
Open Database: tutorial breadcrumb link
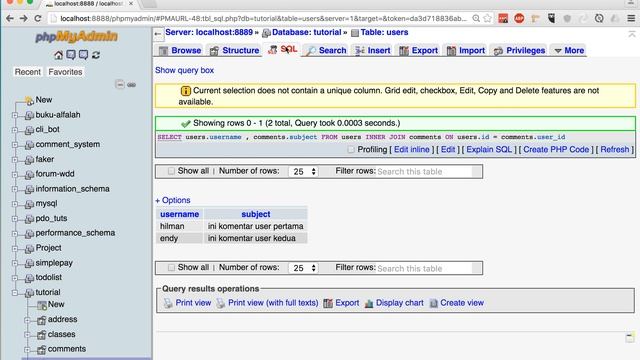[x=307, y=32]
